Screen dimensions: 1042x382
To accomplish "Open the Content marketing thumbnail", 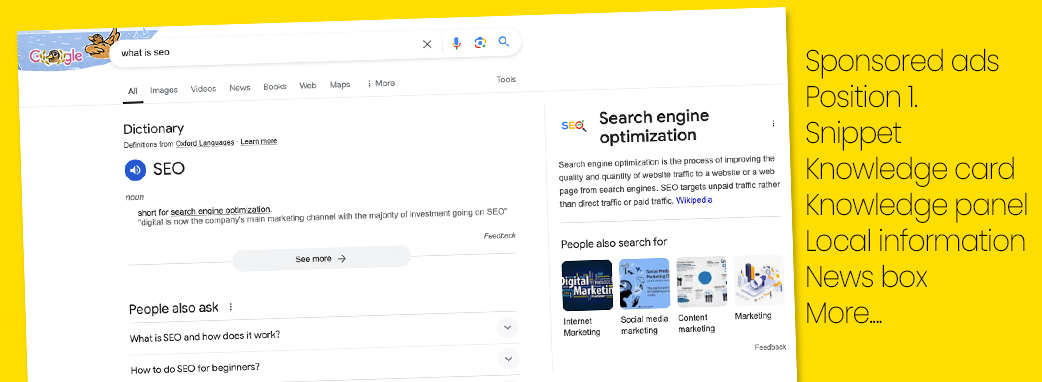I will tap(701, 281).
